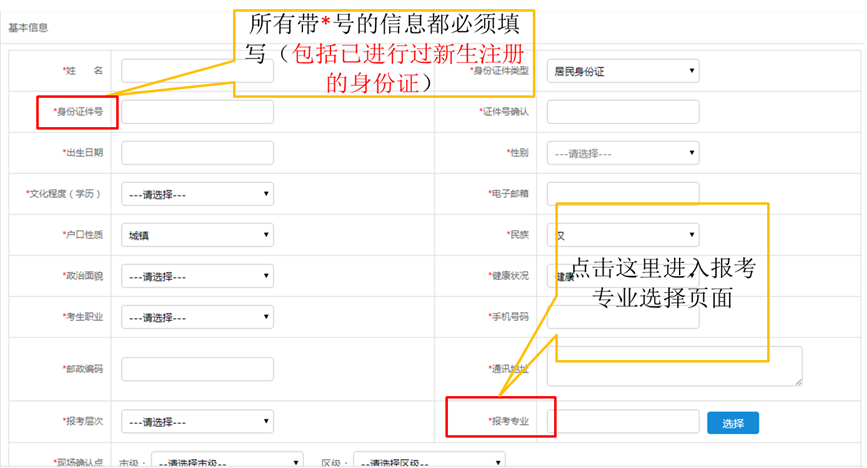Open the 报考层次 dropdown

click(197, 422)
